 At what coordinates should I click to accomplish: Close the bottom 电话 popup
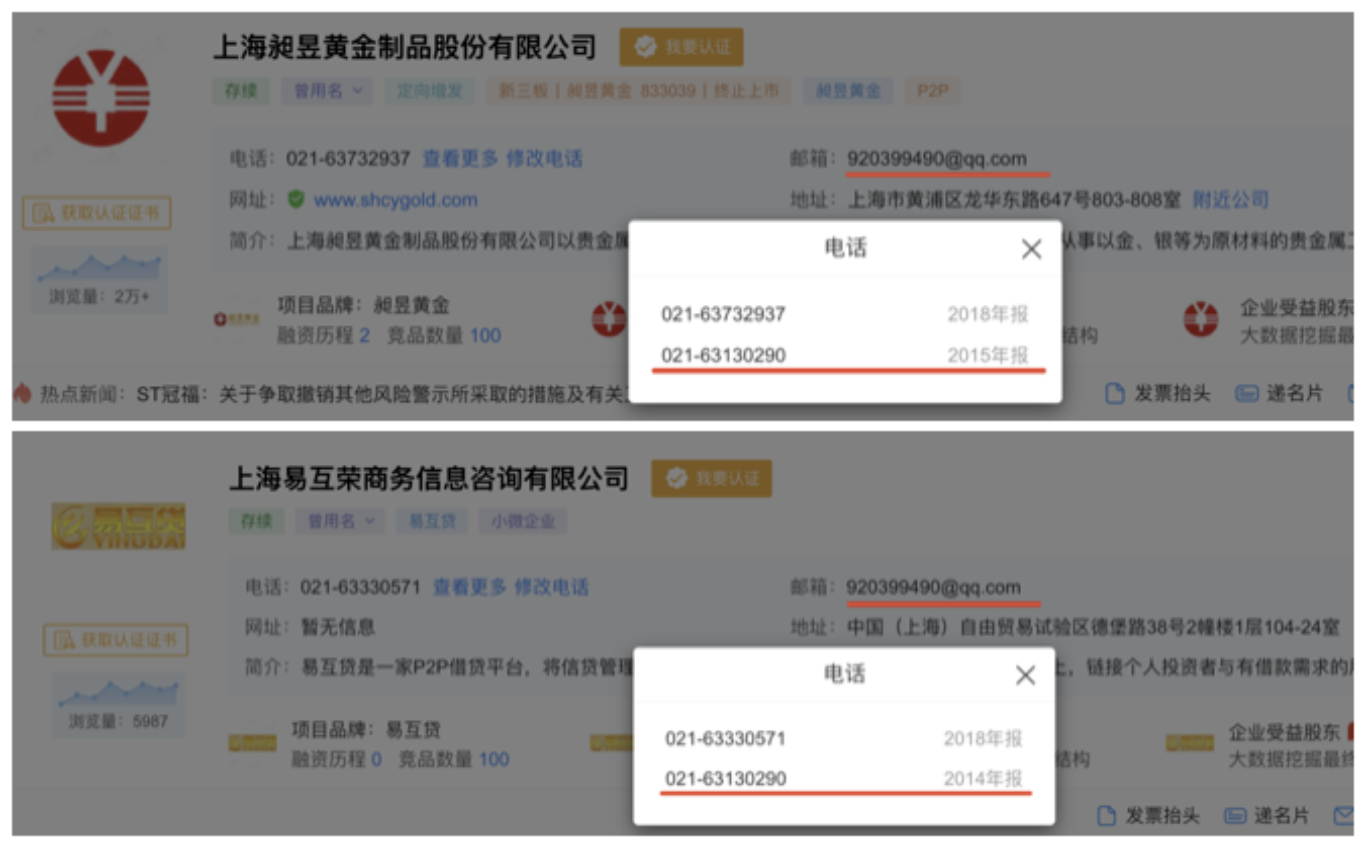coord(1025,676)
